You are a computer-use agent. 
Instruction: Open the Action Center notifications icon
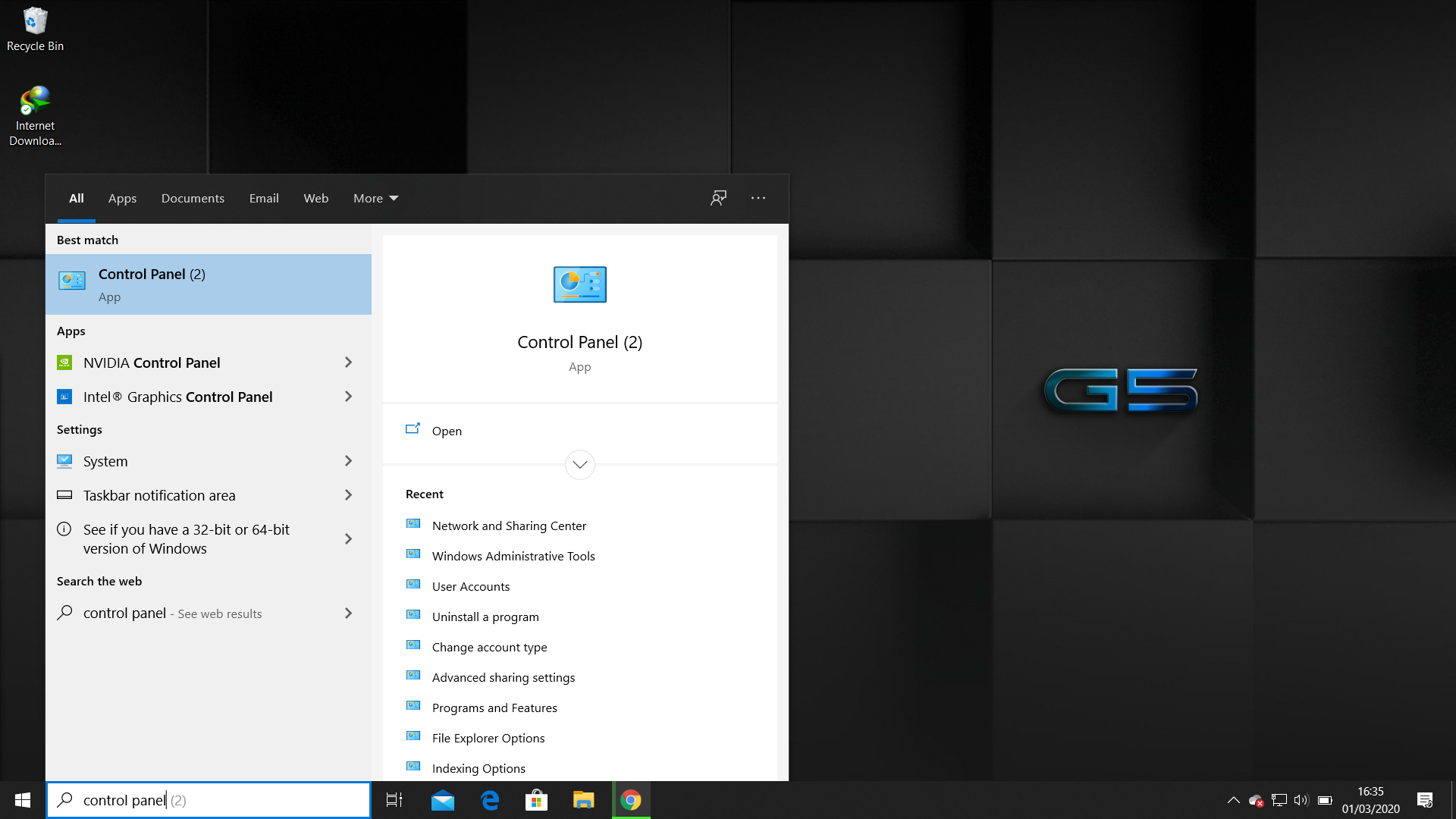click(x=1425, y=800)
